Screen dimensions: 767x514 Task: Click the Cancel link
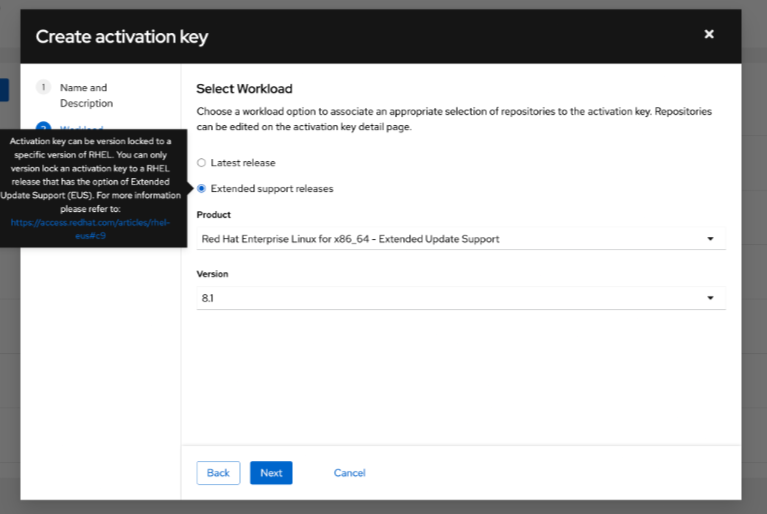(350, 473)
